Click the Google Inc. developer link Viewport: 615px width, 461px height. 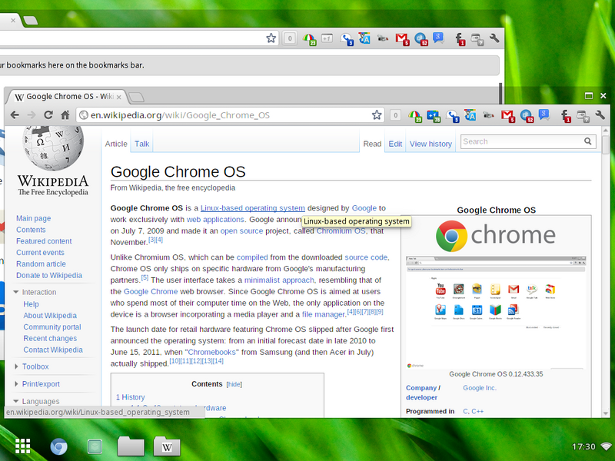(x=479, y=388)
